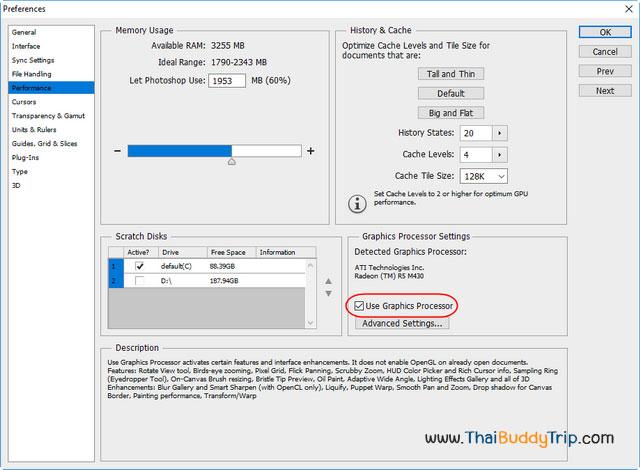This screenshot has width=640, height=470.
Task: Close the Preferences dialog window
Action: pyautogui.click(x=628, y=8)
